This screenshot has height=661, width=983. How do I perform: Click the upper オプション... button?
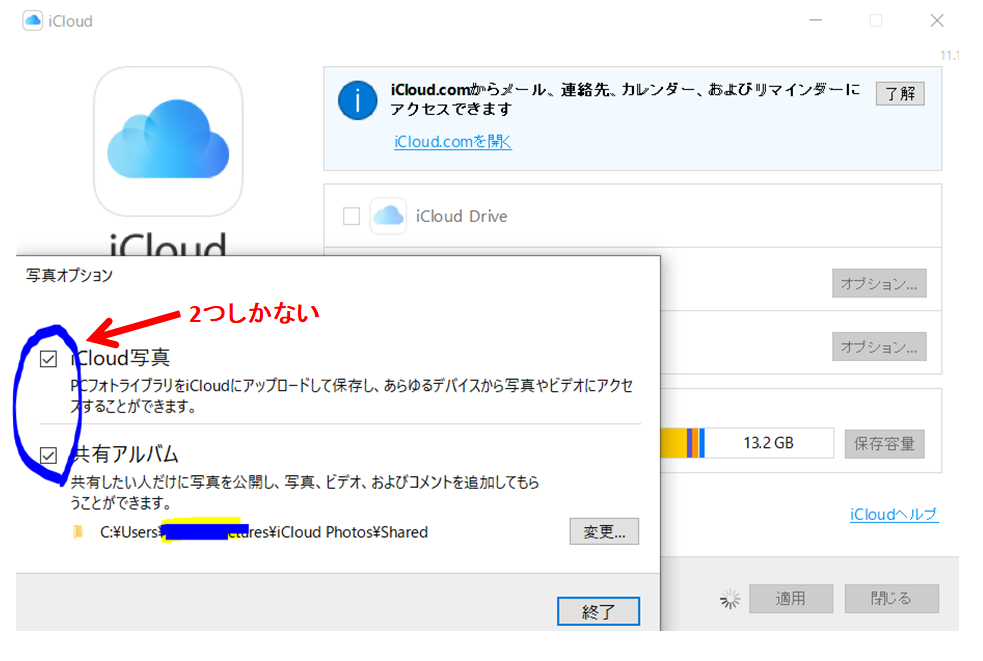pyautogui.click(x=879, y=283)
